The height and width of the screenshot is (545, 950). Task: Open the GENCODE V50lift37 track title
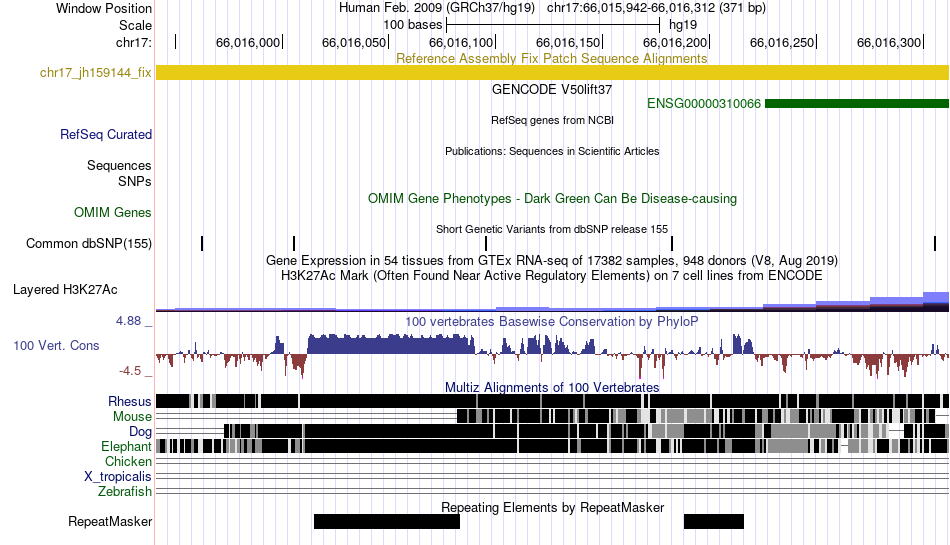click(552, 89)
